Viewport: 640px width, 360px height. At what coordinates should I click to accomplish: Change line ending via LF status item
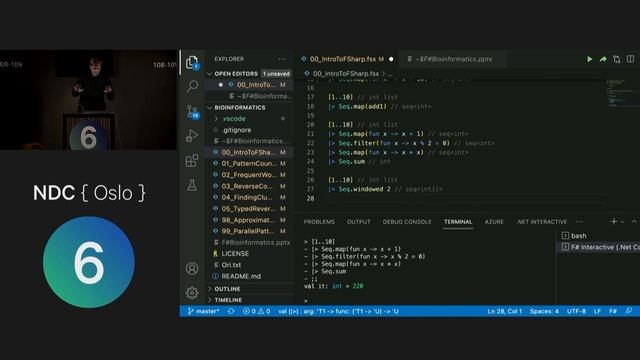pyautogui.click(x=597, y=311)
